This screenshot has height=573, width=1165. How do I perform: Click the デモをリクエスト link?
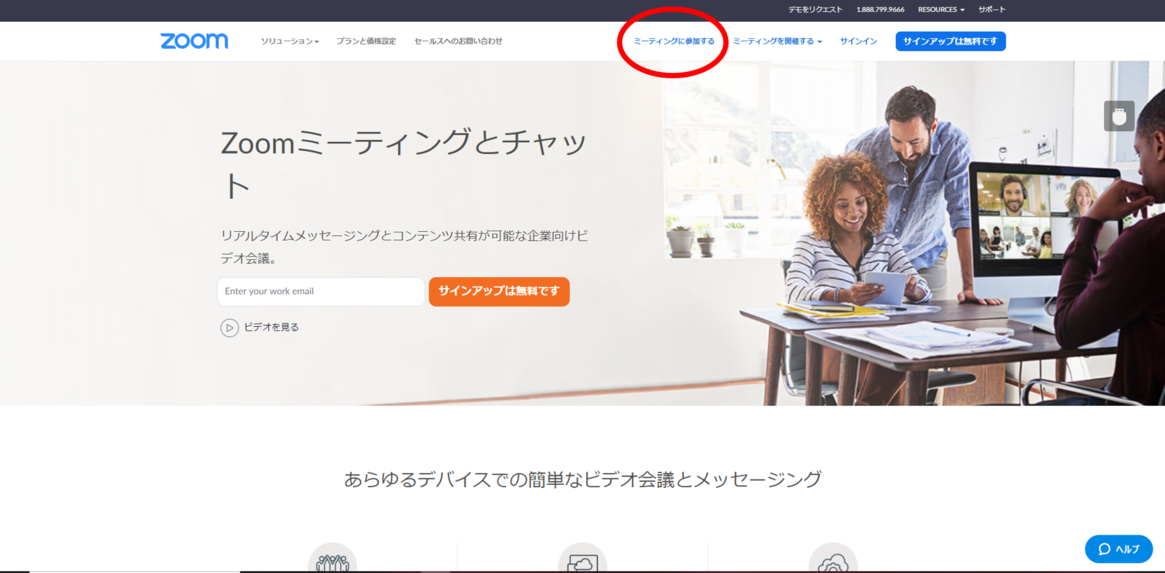click(x=815, y=10)
